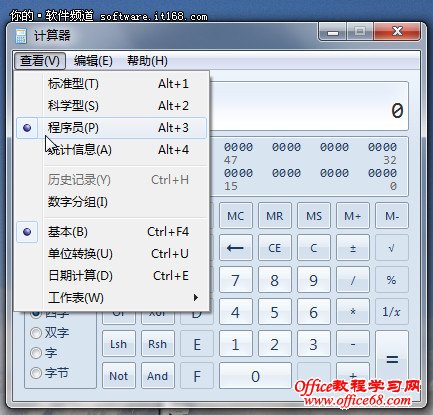Click the minus (-) button
This screenshot has height=415, width=433.
point(353,344)
